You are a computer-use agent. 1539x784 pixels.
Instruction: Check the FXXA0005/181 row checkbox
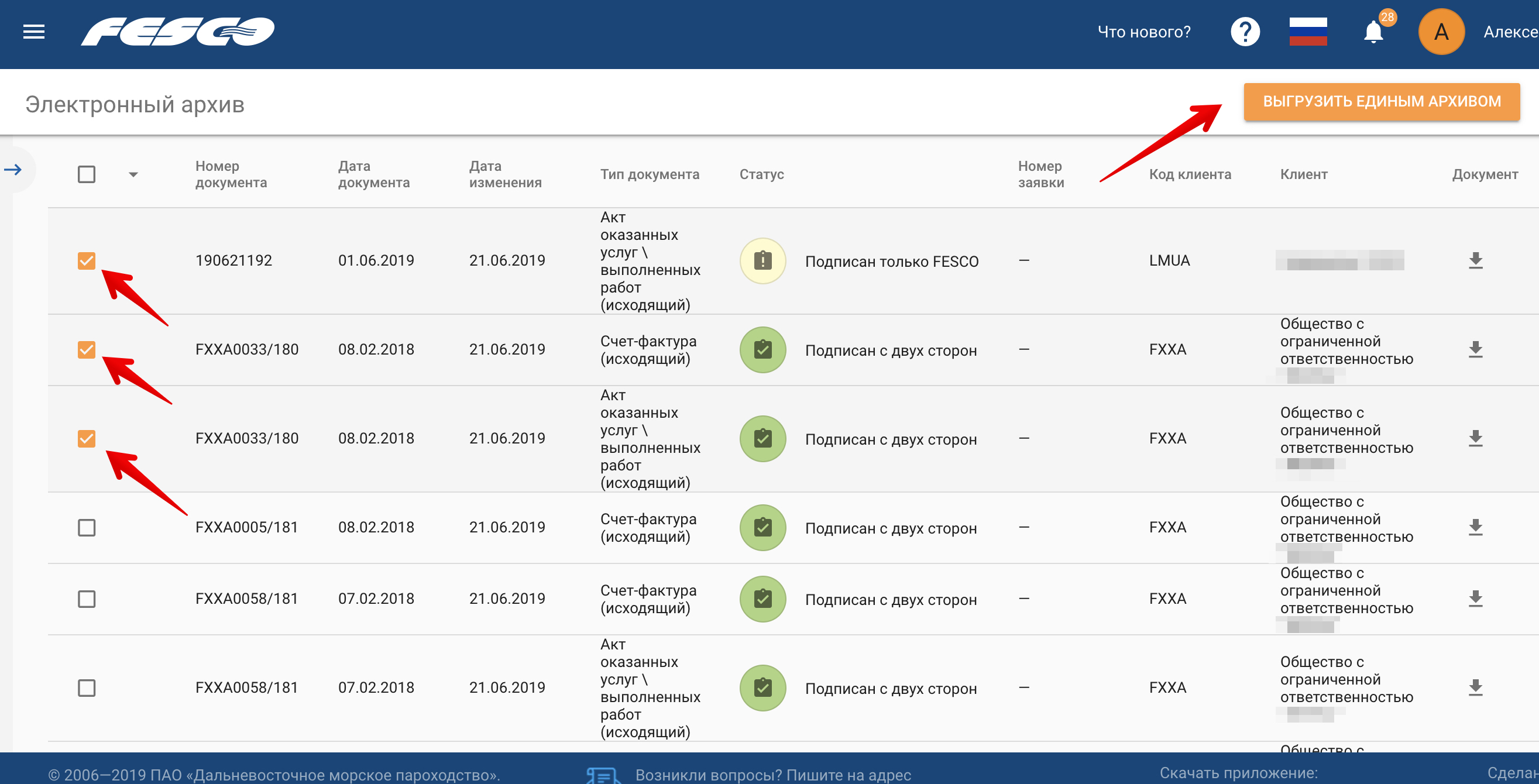click(87, 528)
